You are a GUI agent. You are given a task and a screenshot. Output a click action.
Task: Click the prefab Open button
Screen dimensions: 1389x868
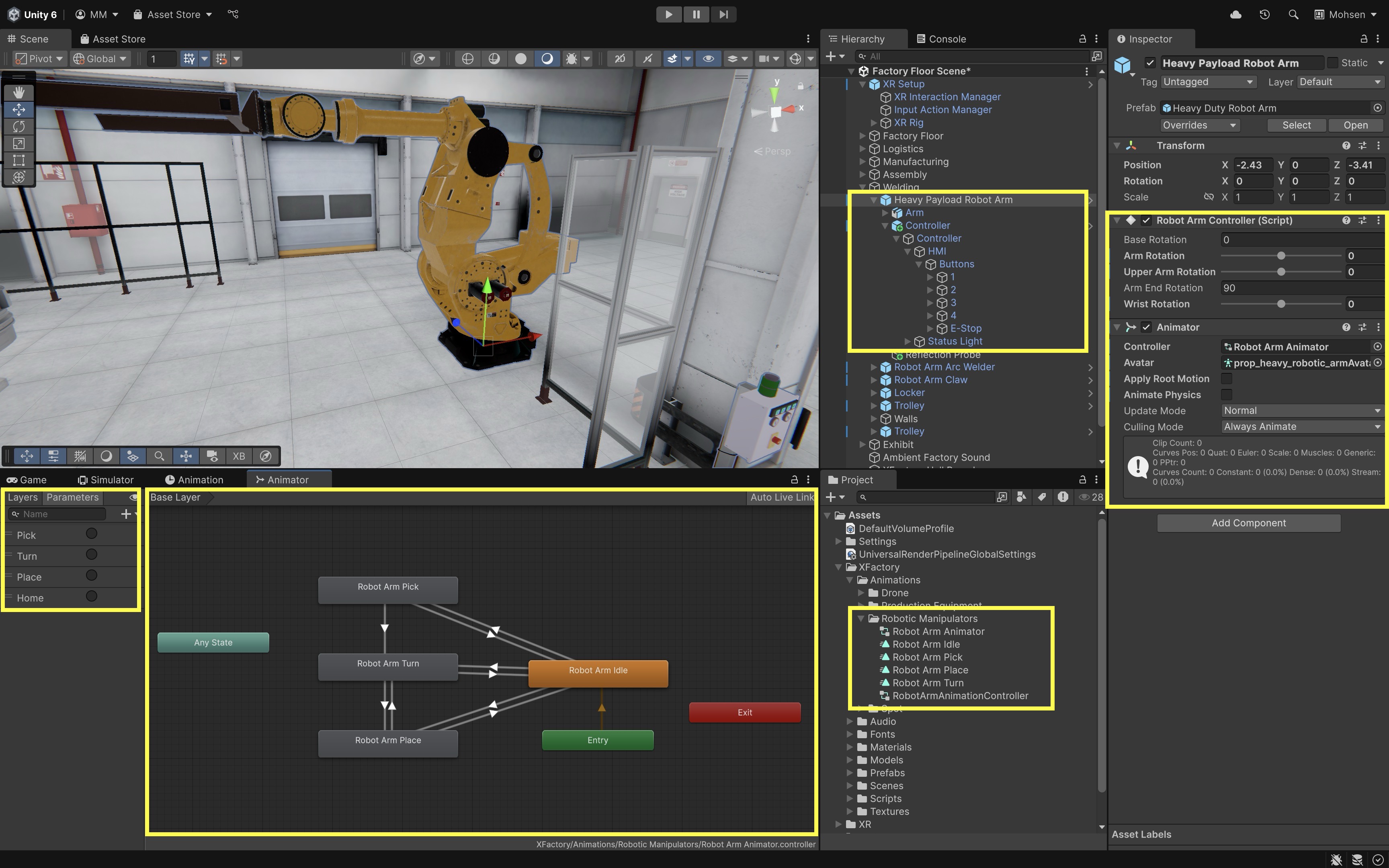[x=1355, y=125]
